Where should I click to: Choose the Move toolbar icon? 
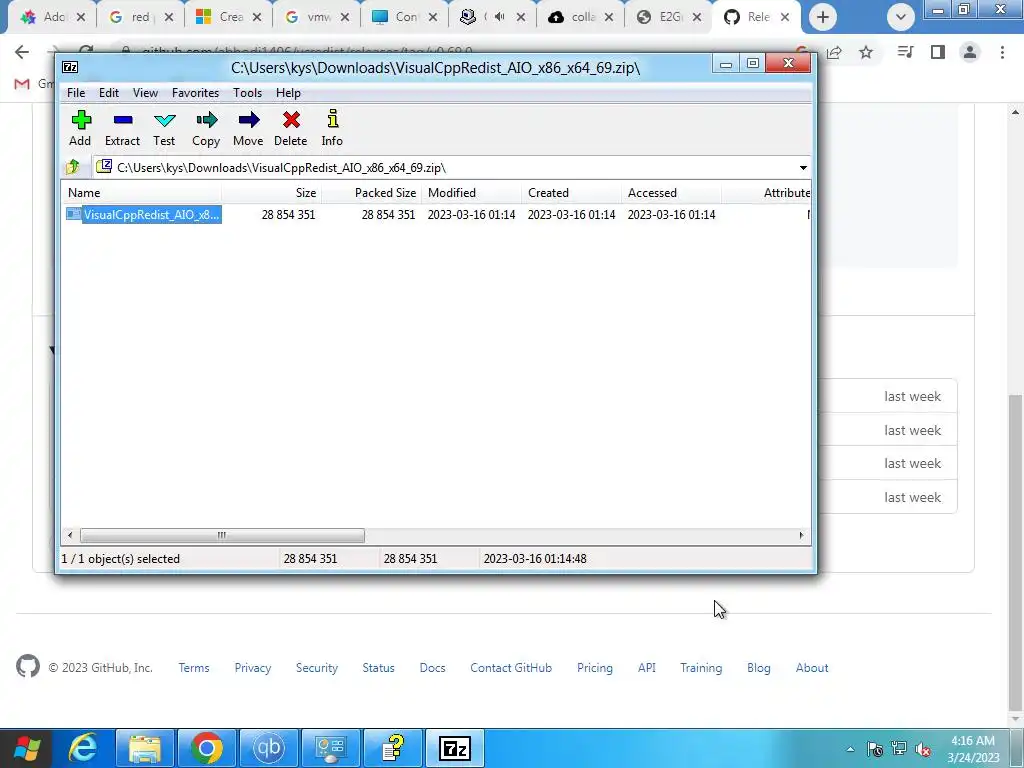(248, 128)
